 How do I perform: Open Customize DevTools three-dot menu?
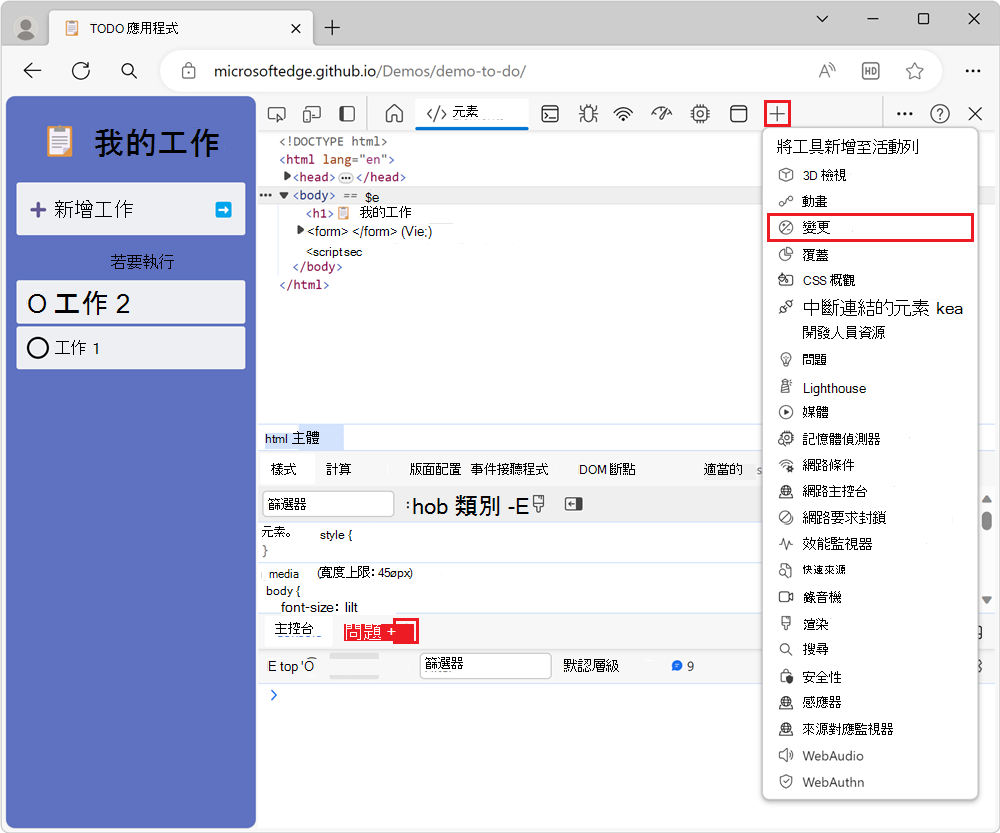pos(904,114)
